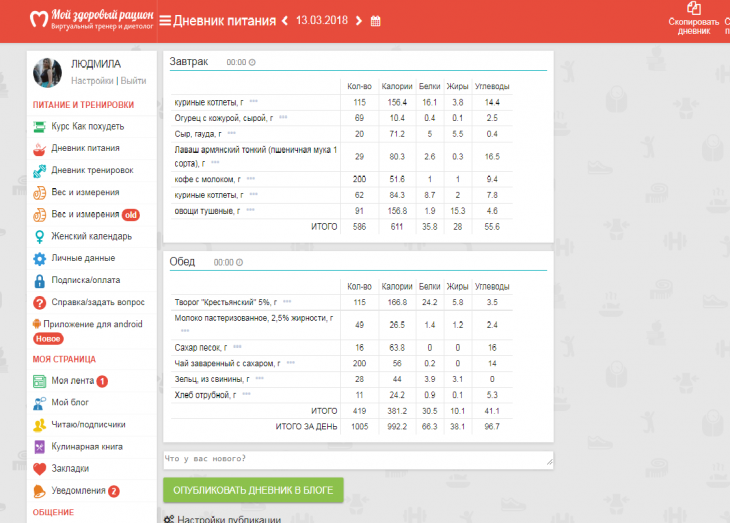
Task: Open the Кулинарная книга sidebar item
Action: tap(87, 446)
